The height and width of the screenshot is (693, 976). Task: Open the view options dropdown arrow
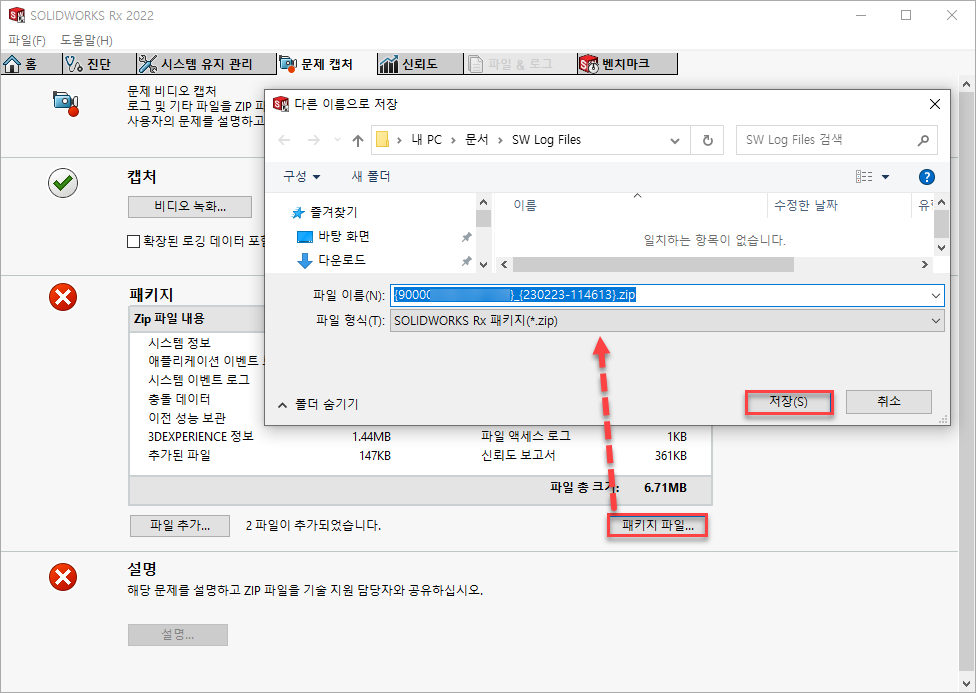pyautogui.click(x=885, y=177)
